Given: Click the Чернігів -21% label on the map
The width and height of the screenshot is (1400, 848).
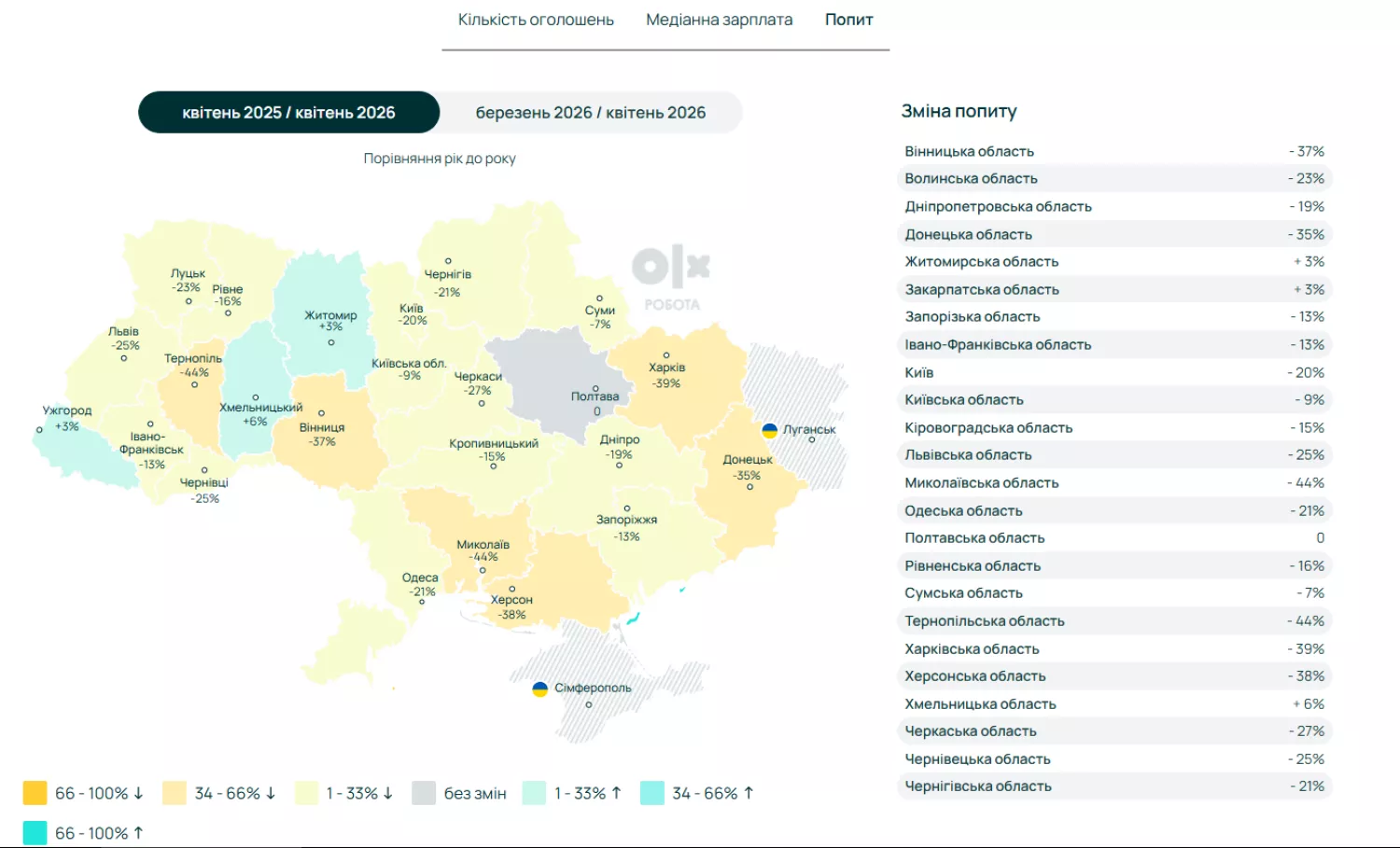Looking at the screenshot, I should click(x=448, y=283).
